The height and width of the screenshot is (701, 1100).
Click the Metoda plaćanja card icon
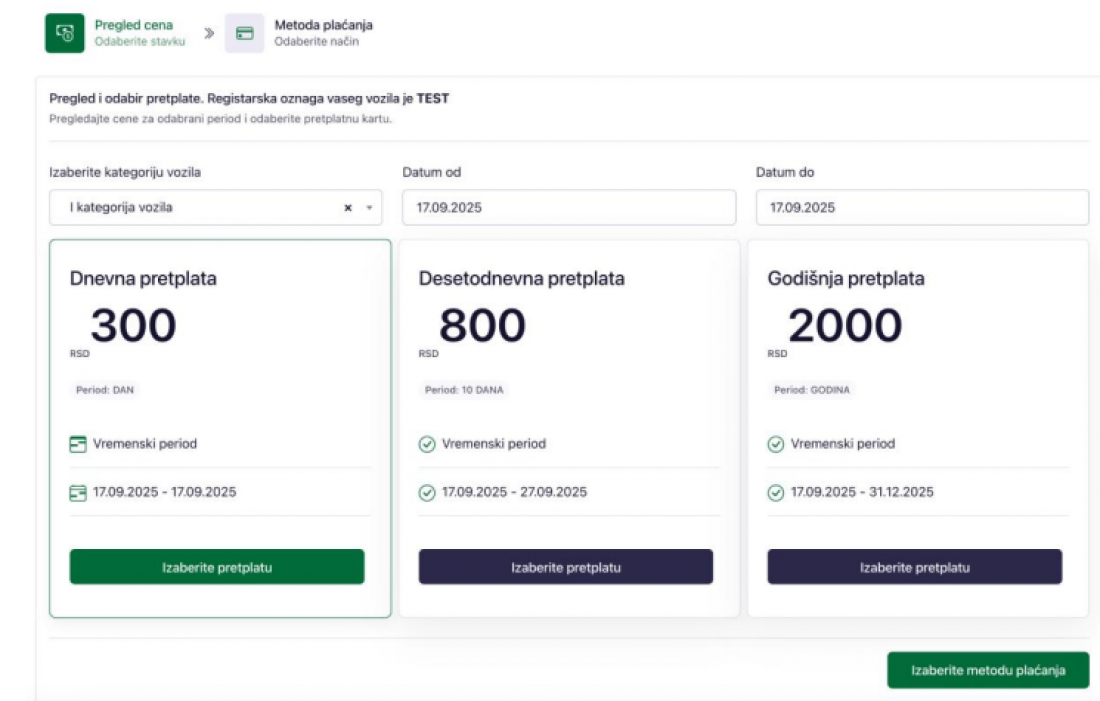coord(244,33)
